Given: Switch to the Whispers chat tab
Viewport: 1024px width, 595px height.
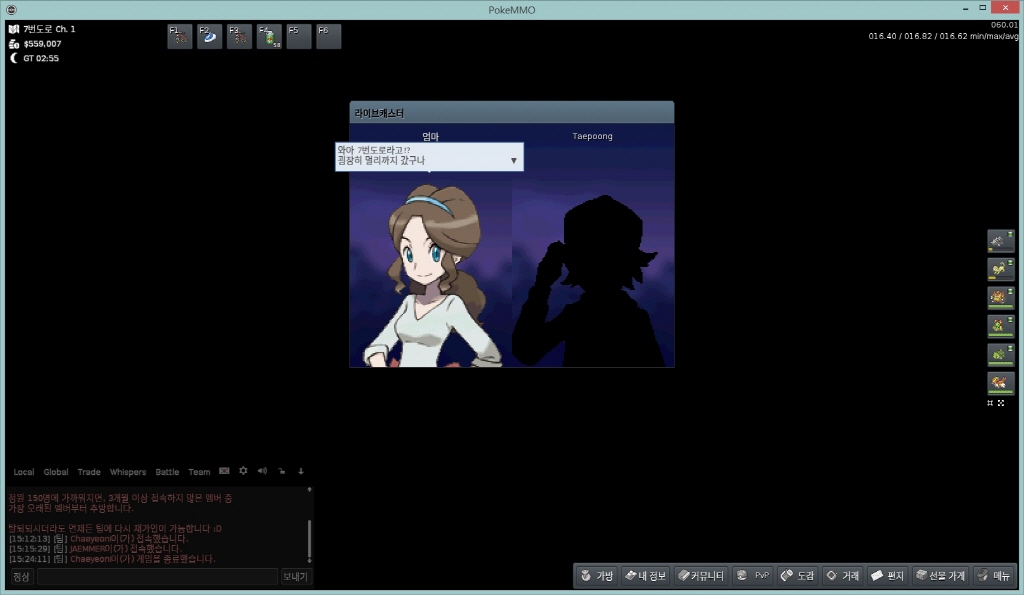Looking at the screenshot, I should point(127,472).
